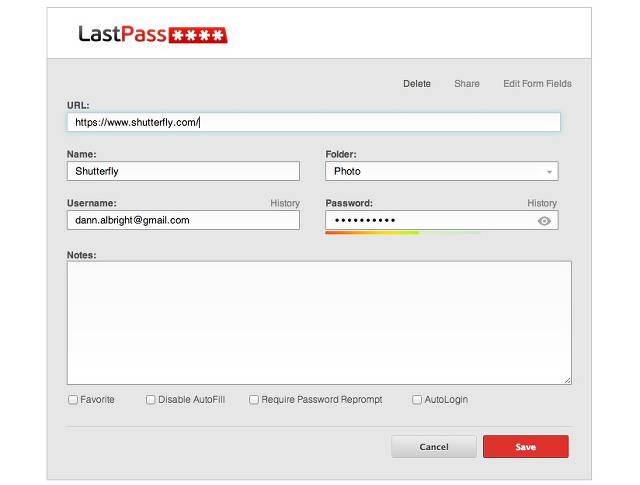View Password History
The image size is (640, 485).
(542, 203)
